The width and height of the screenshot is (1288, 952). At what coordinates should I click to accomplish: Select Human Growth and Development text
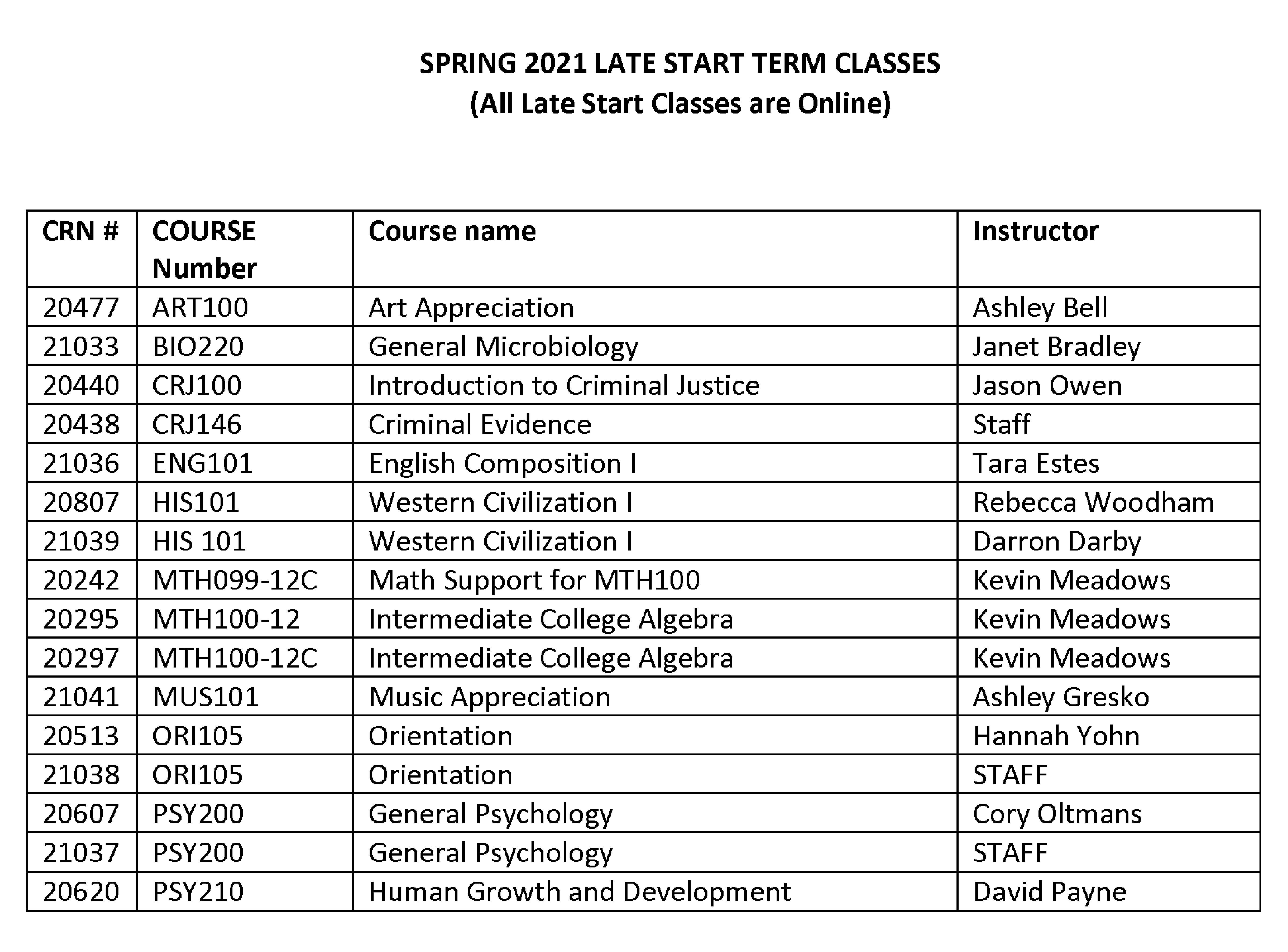coord(579,892)
